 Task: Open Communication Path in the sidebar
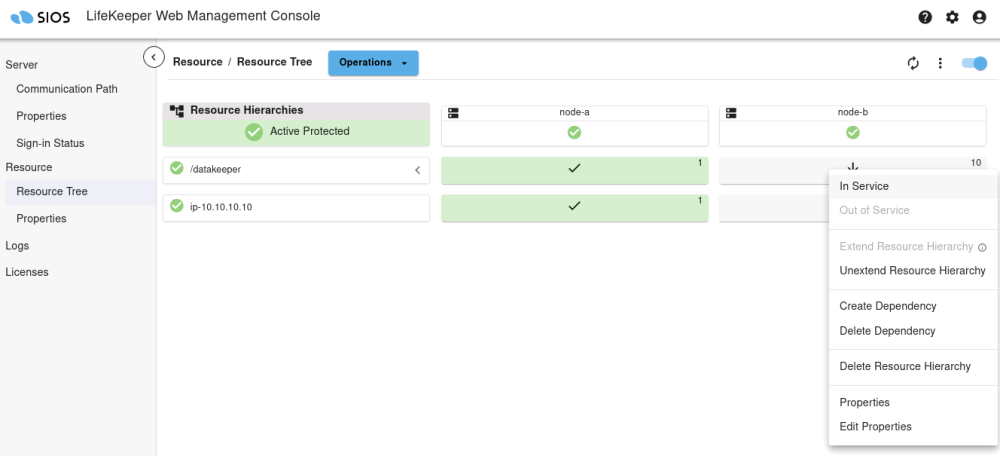(x=67, y=89)
